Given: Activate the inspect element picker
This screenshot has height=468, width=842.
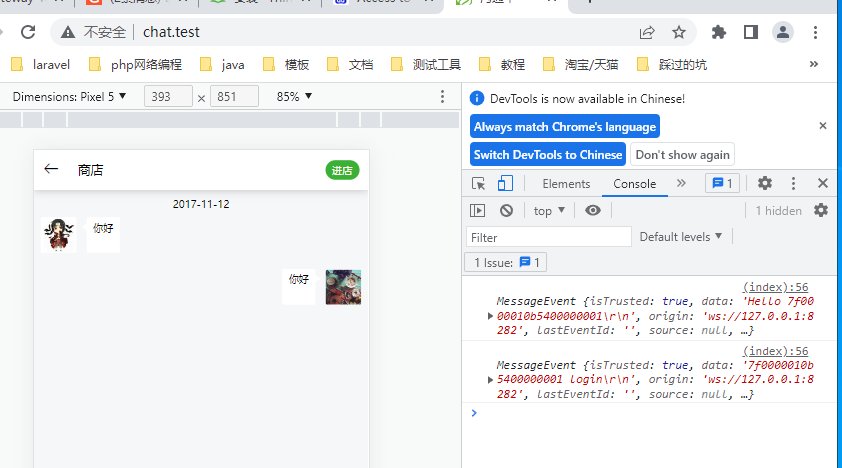Looking at the screenshot, I should (479, 183).
